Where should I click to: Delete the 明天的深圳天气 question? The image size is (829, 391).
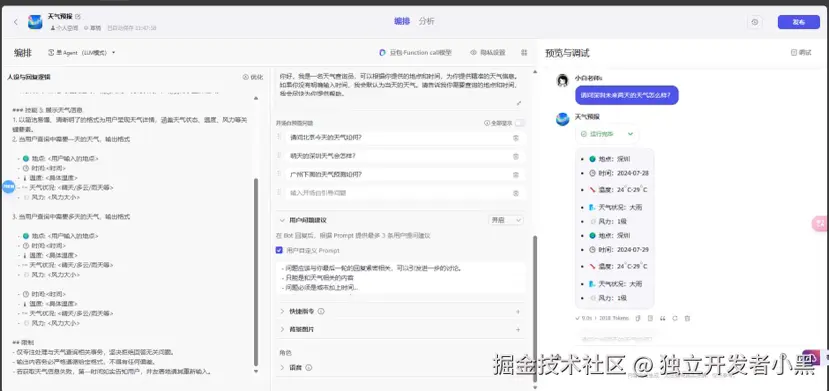tap(515, 156)
